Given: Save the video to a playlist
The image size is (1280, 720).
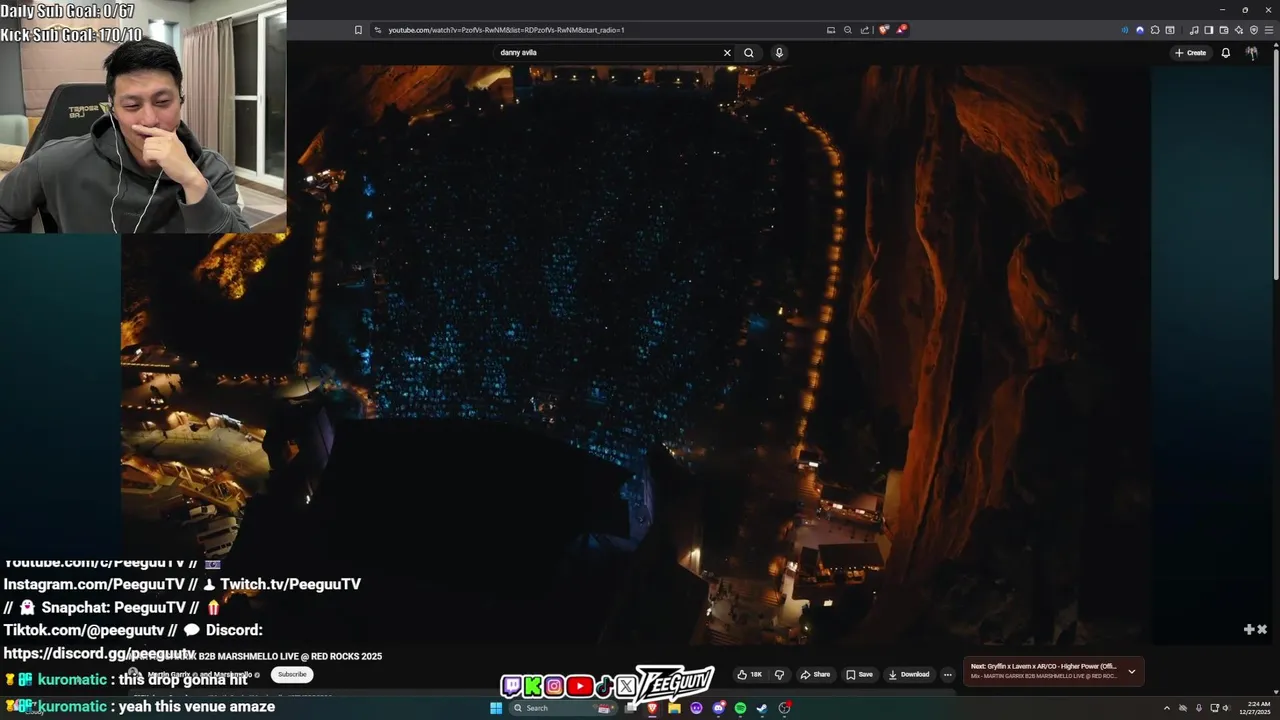Looking at the screenshot, I should [859, 674].
